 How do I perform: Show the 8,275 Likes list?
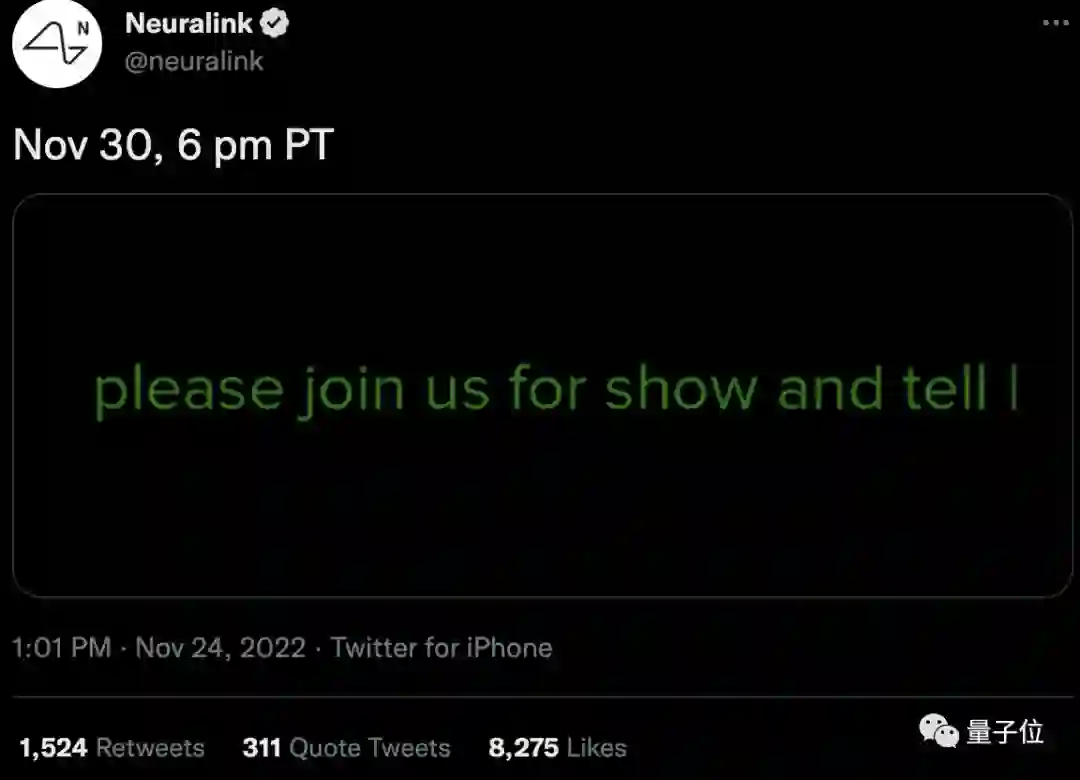click(x=557, y=748)
